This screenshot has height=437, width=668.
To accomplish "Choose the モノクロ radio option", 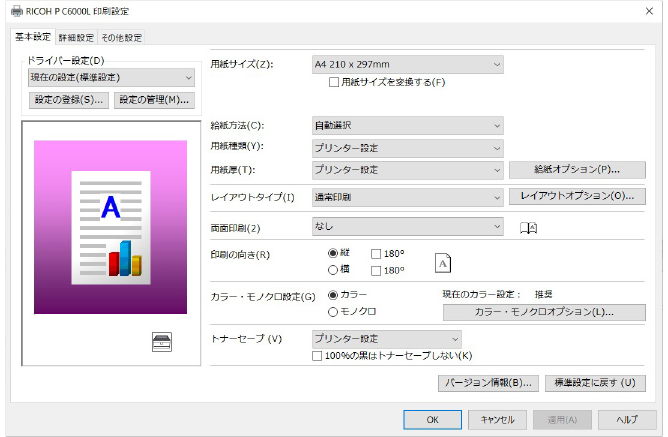I will (x=333, y=312).
